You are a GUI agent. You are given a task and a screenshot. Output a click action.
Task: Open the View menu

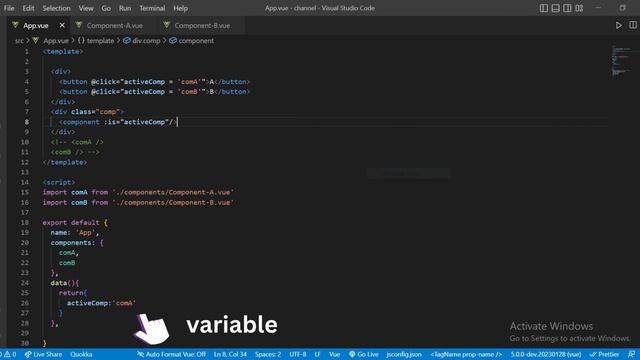pos(86,8)
